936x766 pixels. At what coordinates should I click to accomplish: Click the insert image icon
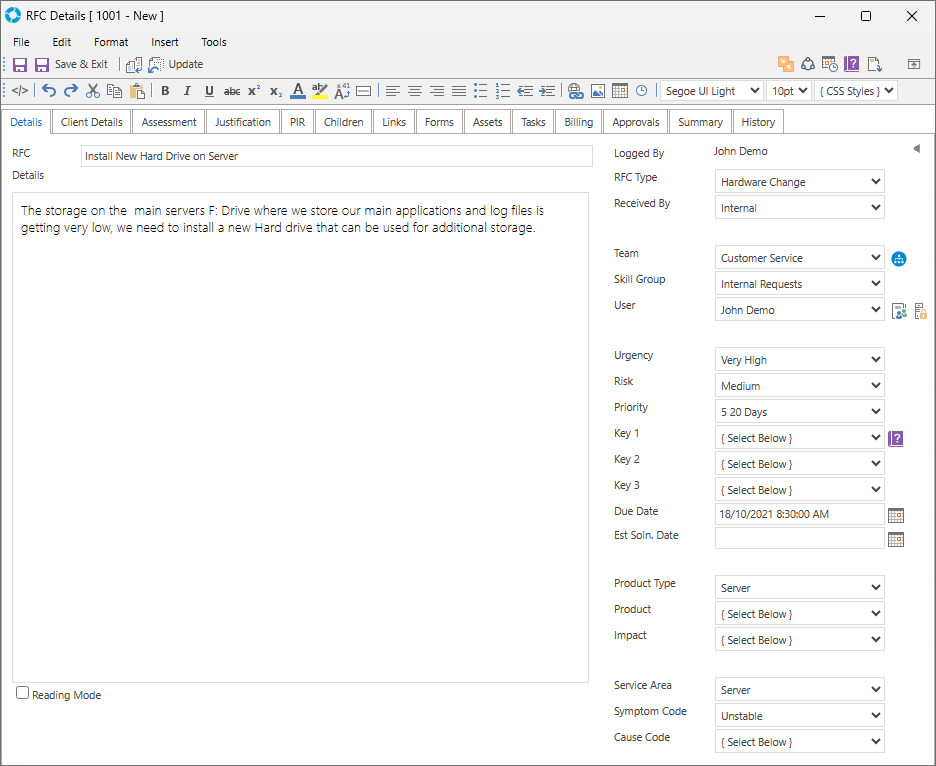click(597, 91)
